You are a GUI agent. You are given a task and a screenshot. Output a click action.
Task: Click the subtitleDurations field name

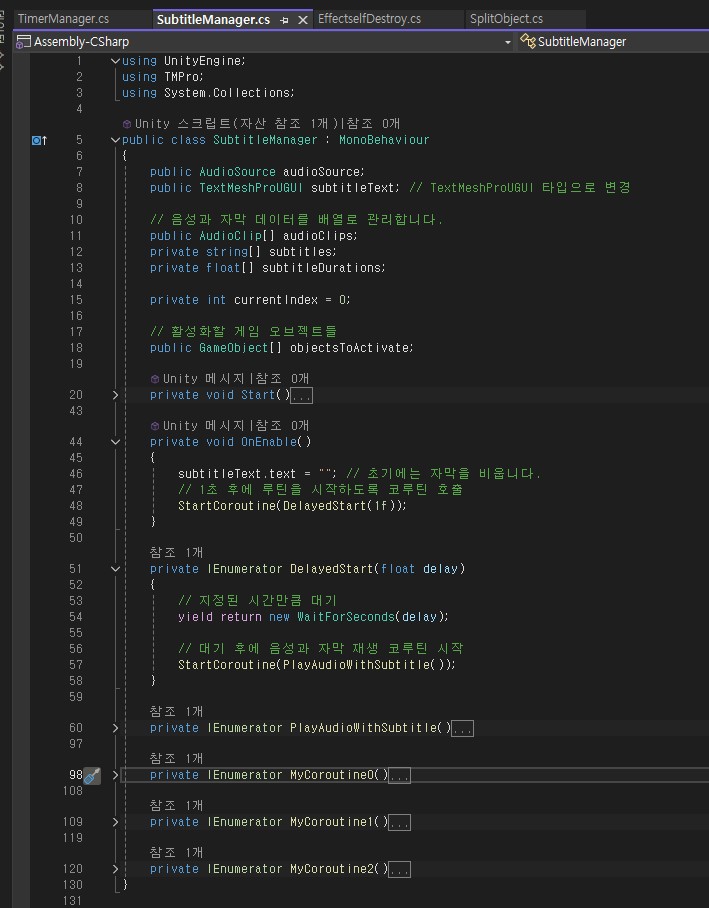321,268
